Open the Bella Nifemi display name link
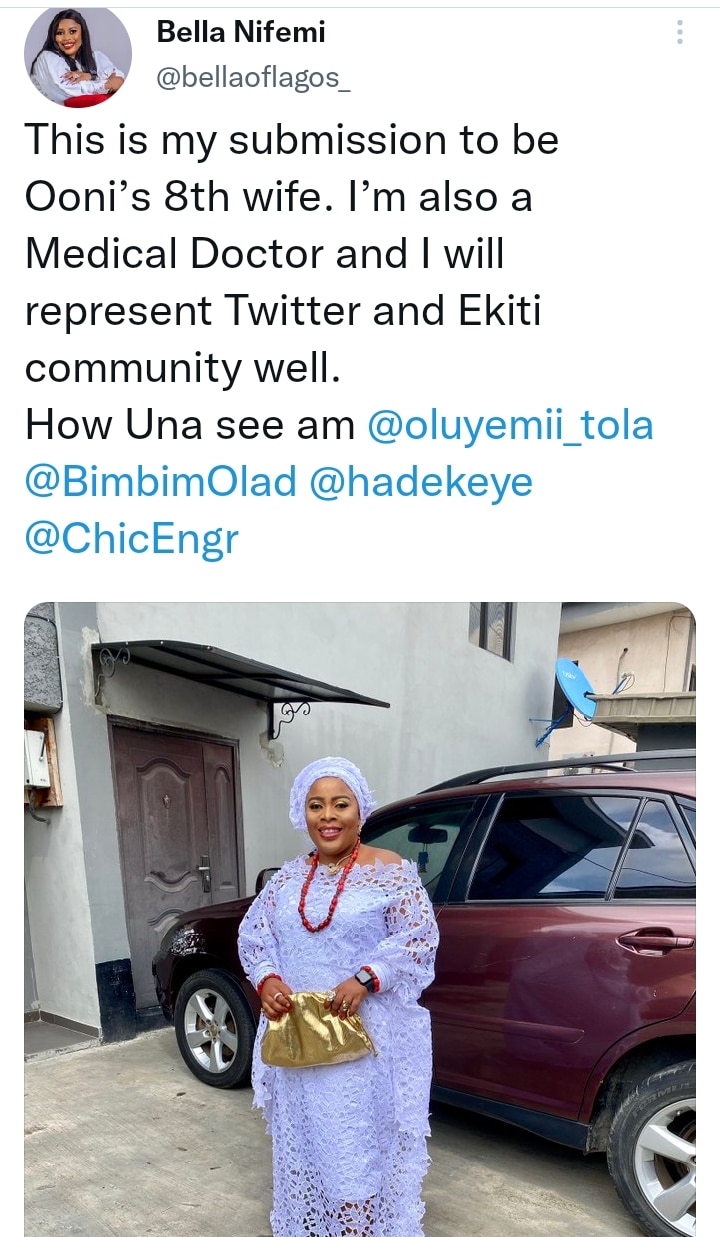Image resolution: width=720 pixels, height=1237 pixels. (241, 33)
